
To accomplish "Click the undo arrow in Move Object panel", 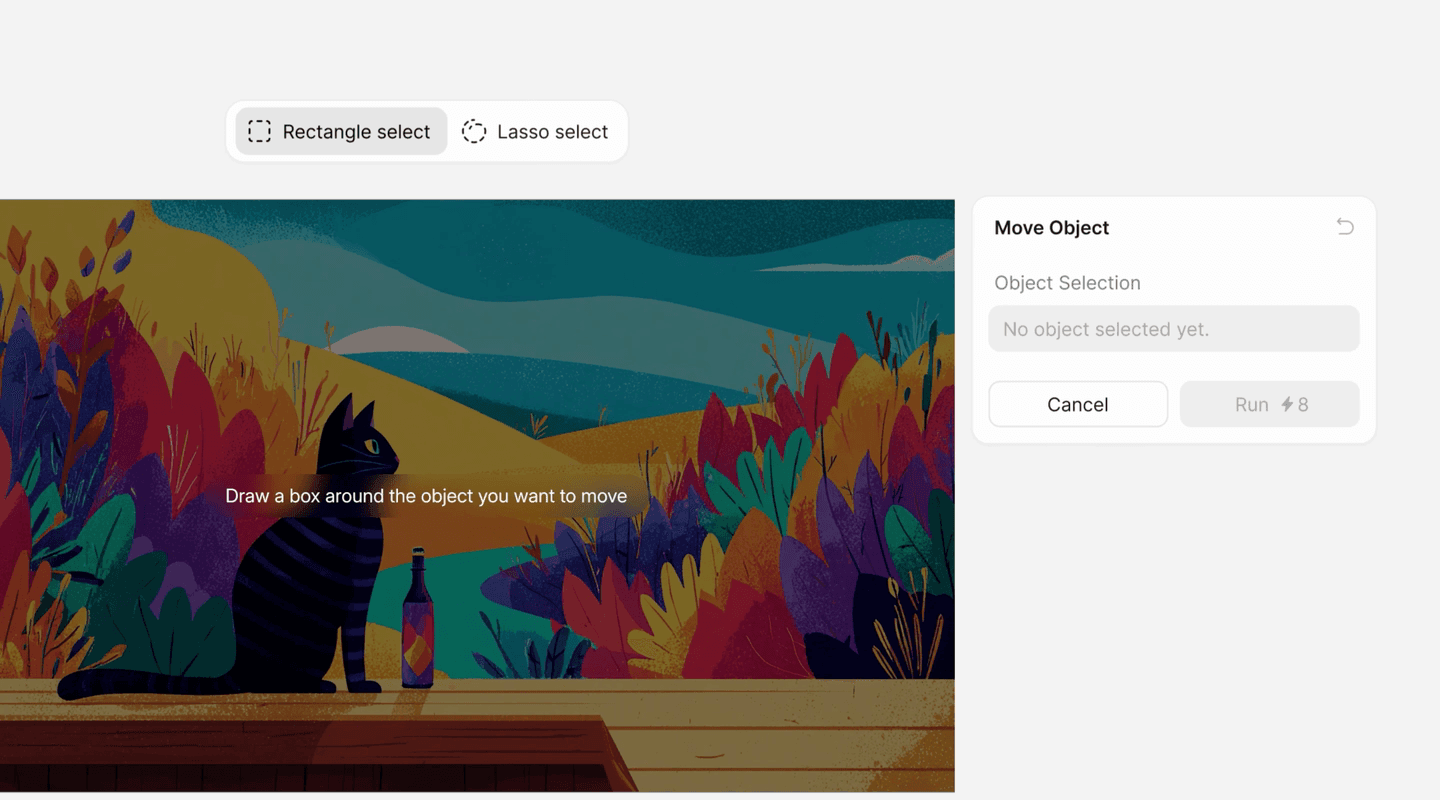I will 1345,227.
